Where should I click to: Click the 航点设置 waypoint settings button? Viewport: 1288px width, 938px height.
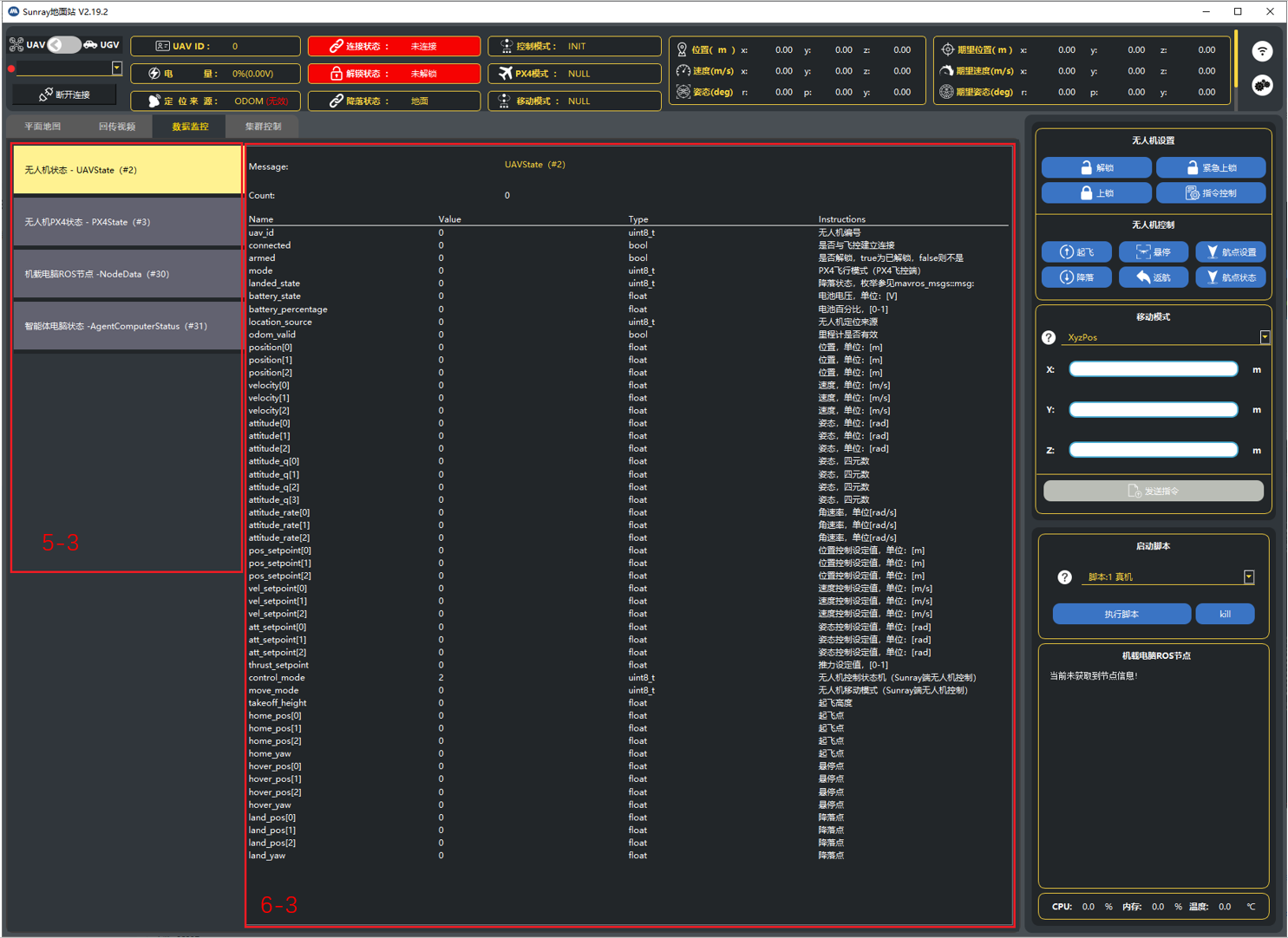click(1231, 252)
